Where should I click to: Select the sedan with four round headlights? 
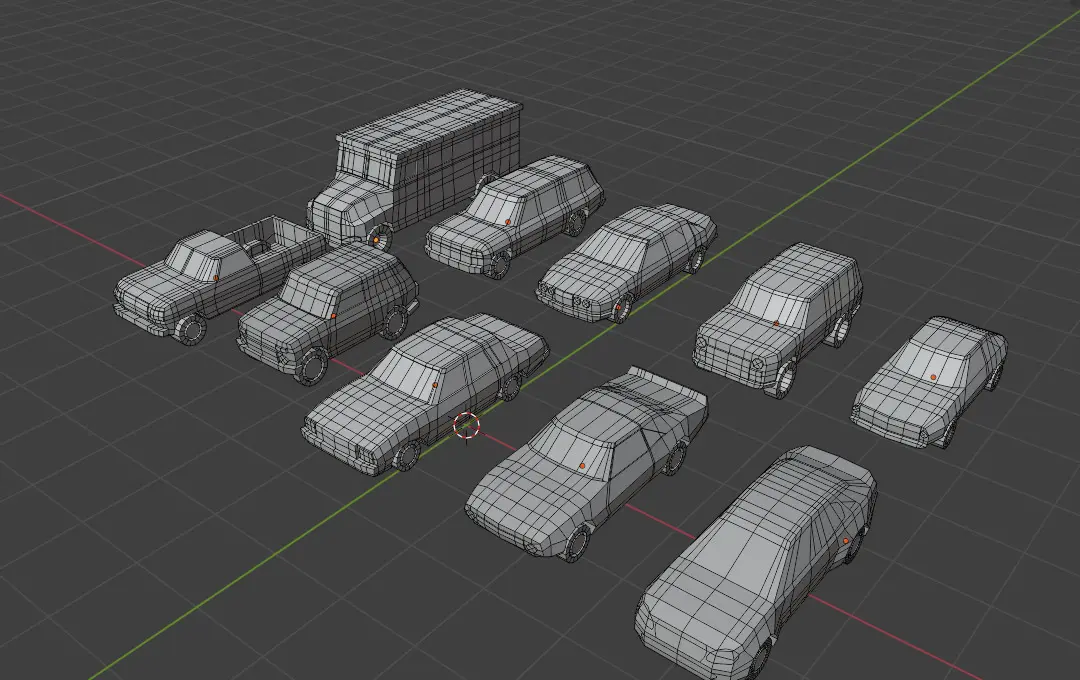pos(626,262)
